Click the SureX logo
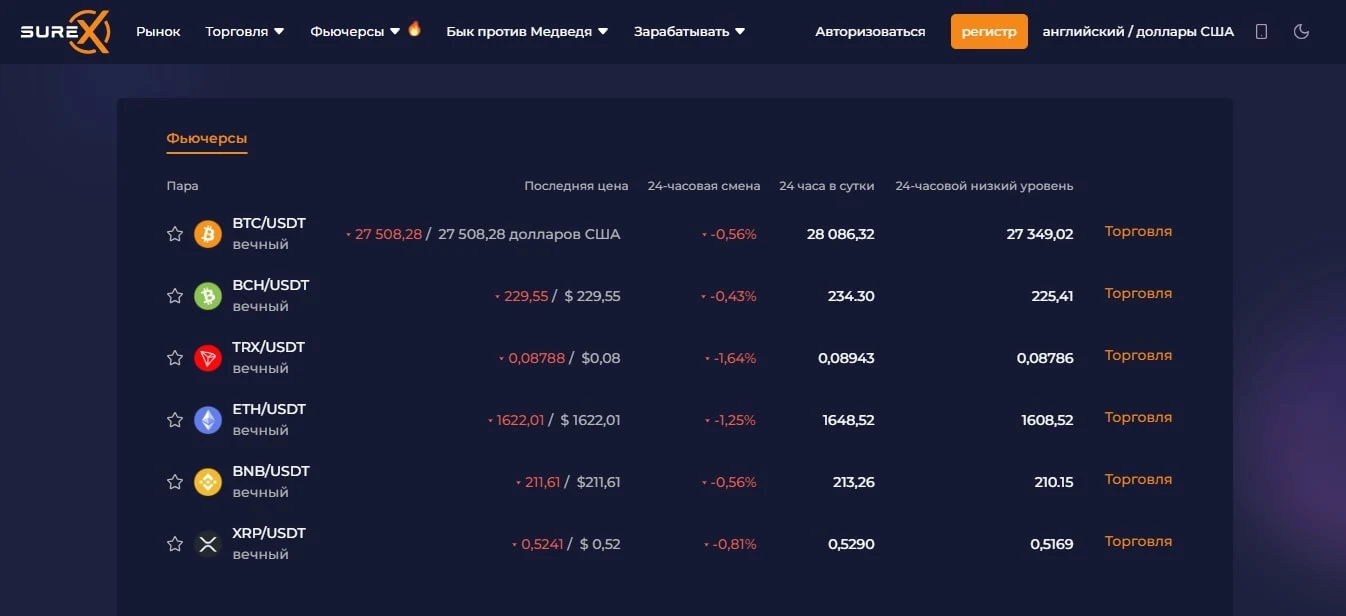The height and width of the screenshot is (616, 1346). click(x=66, y=31)
